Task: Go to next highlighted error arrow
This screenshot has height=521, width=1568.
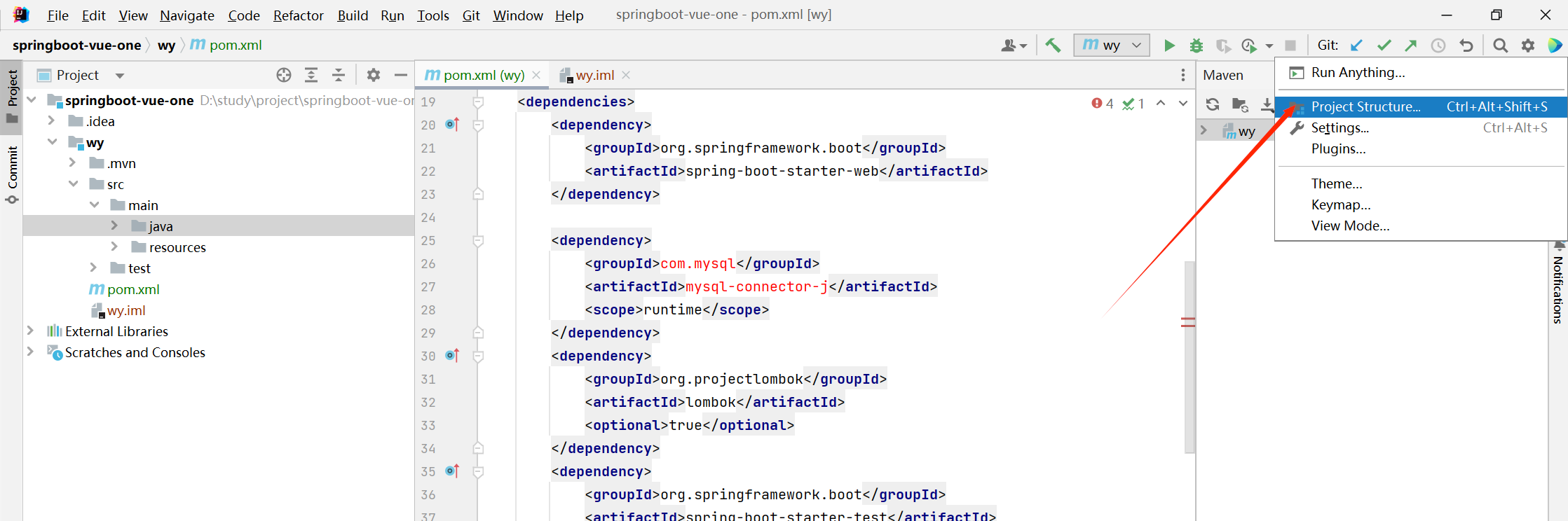Action: (x=1183, y=104)
